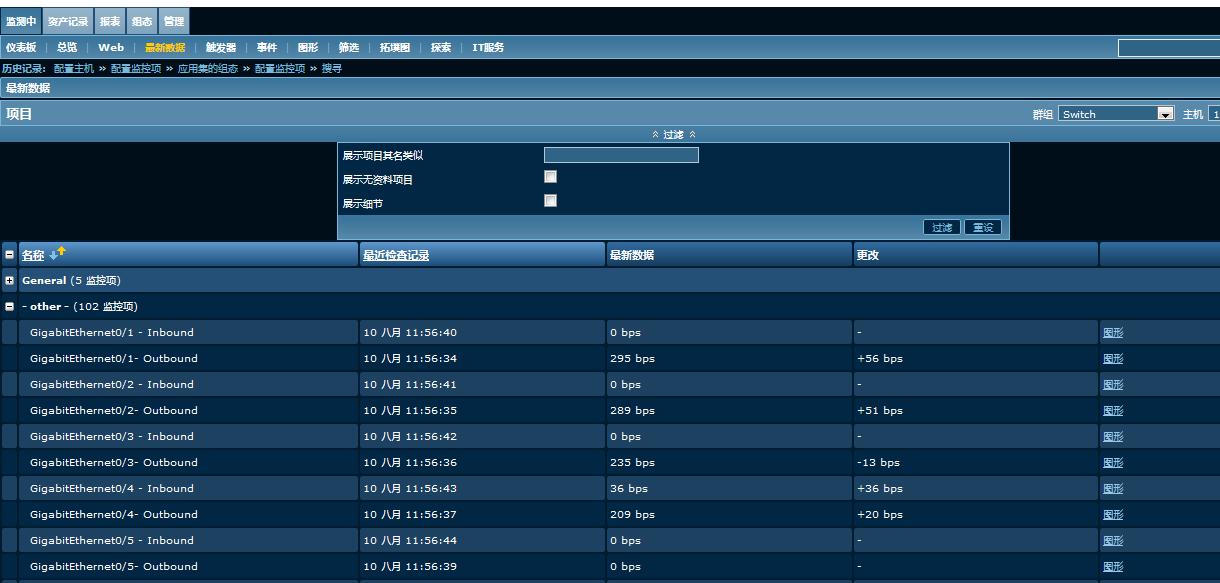The width and height of the screenshot is (1220, 583).
Task: Open 图形 link for GigabitEthernet0/5 - Inbound
Action: pyautogui.click(x=1113, y=541)
